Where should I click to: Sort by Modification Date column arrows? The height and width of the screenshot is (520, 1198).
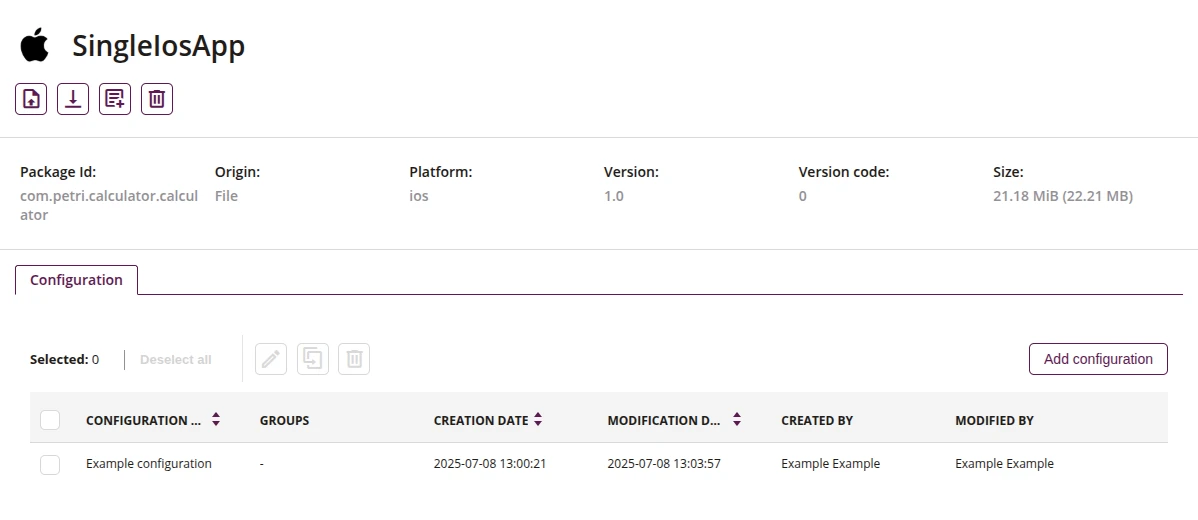737,419
